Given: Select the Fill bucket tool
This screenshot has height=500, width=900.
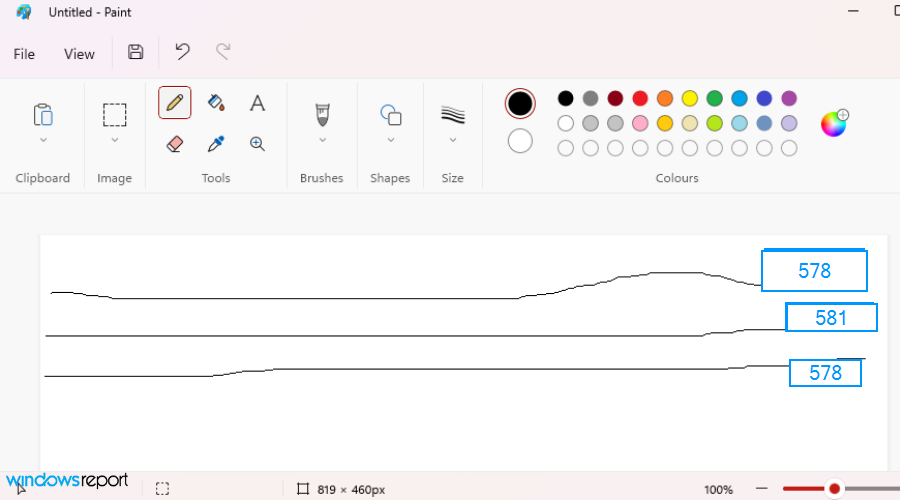Looking at the screenshot, I should point(216,102).
